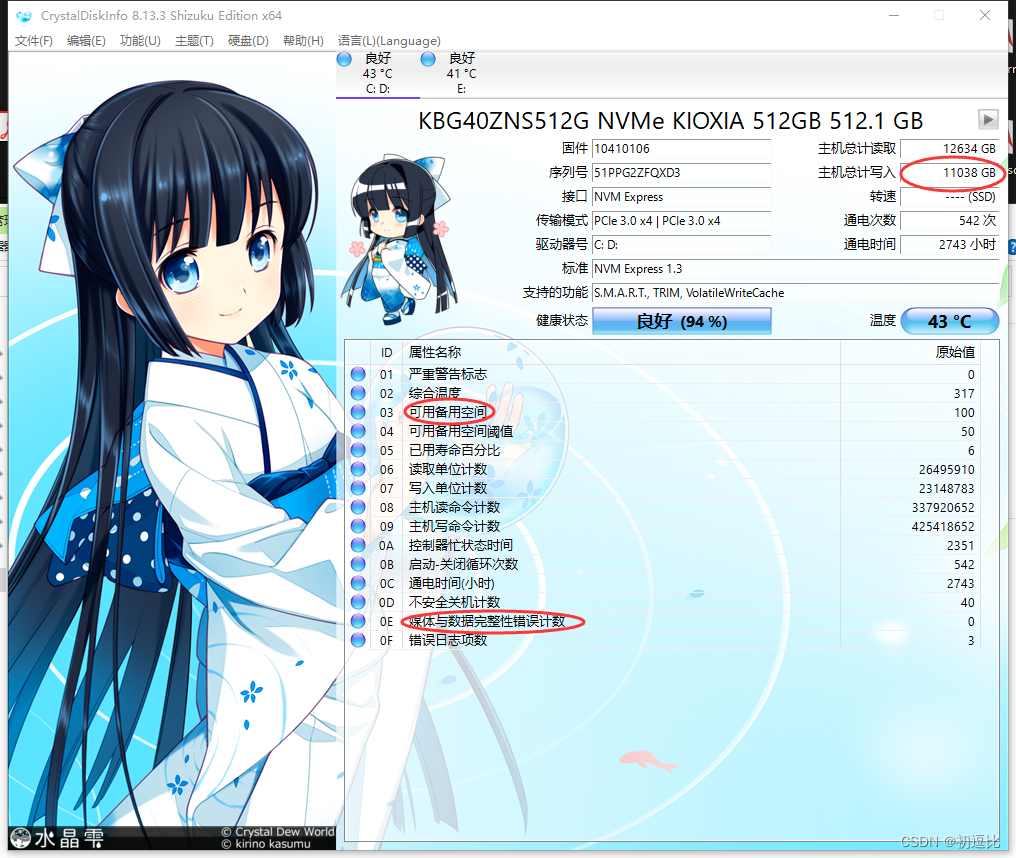Click the CrystalDiskInfo title bar icon
1016x858 pixels.
click(x=24, y=16)
